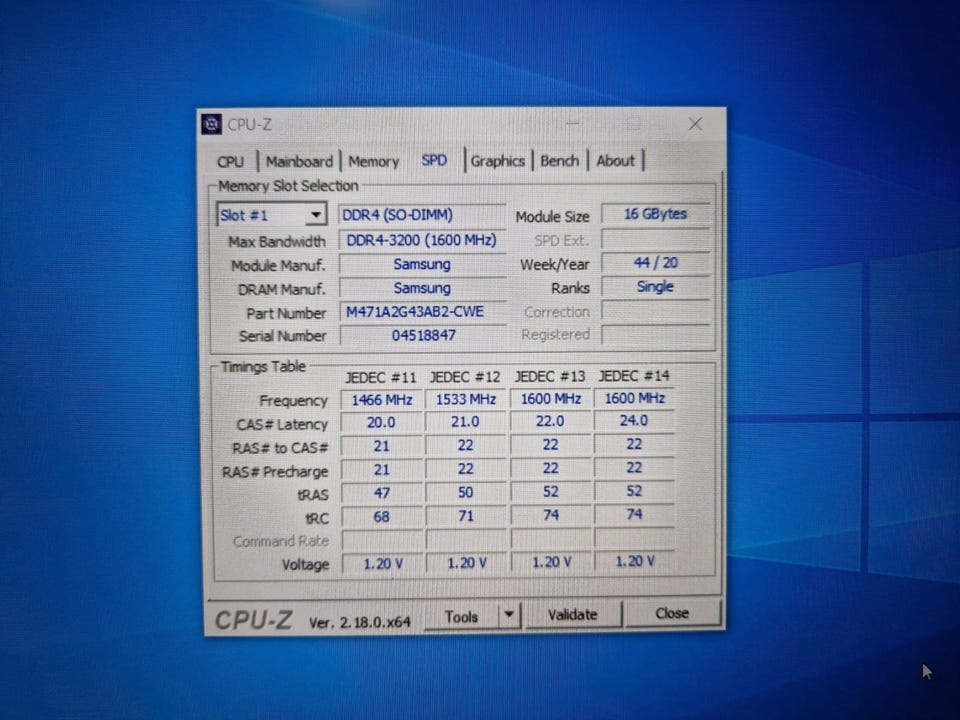960x720 pixels.
Task: Click CAS# Latency value 20.0
Action: pyautogui.click(x=381, y=422)
